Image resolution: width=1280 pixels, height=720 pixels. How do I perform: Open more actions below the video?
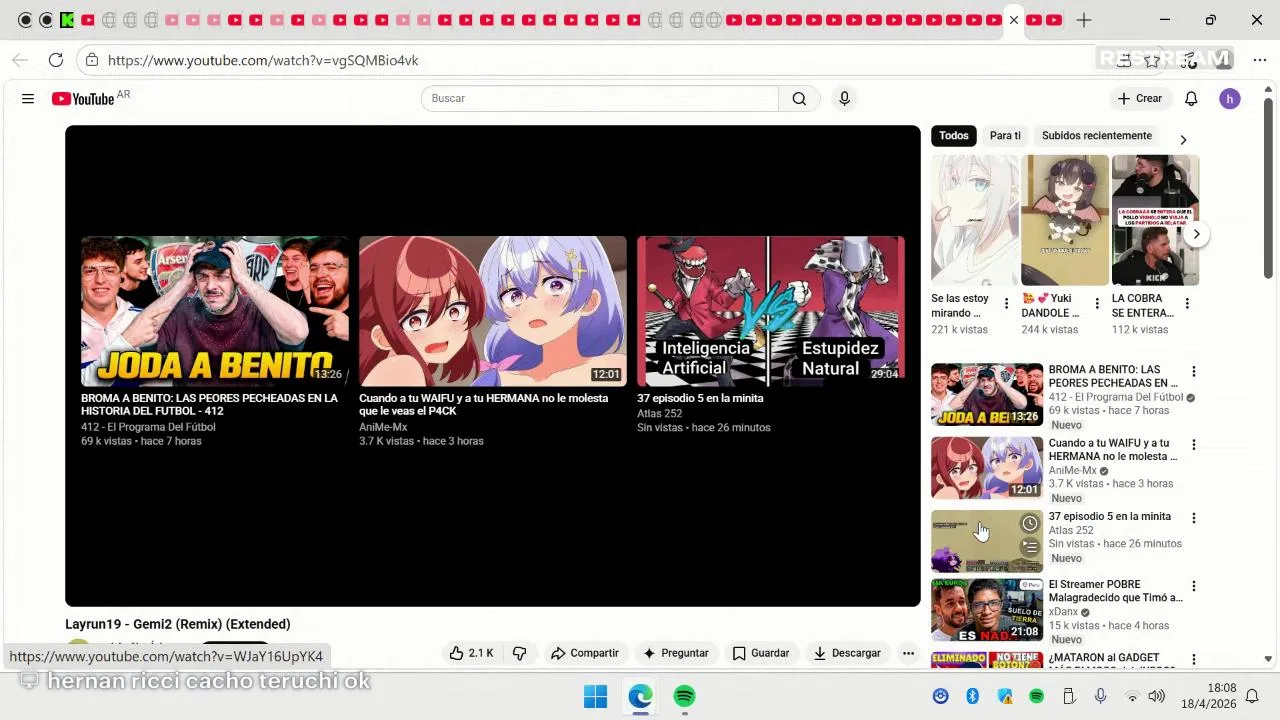908,653
